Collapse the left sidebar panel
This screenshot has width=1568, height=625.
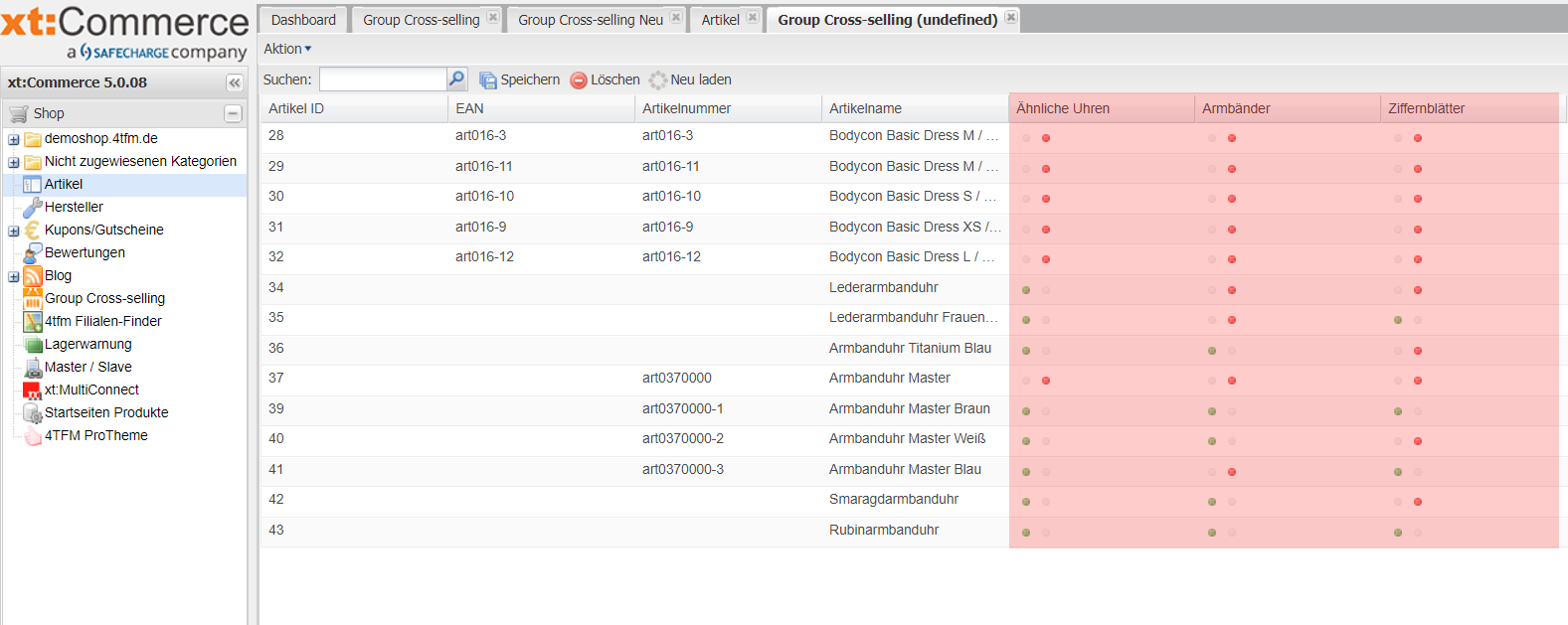click(x=235, y=82)
